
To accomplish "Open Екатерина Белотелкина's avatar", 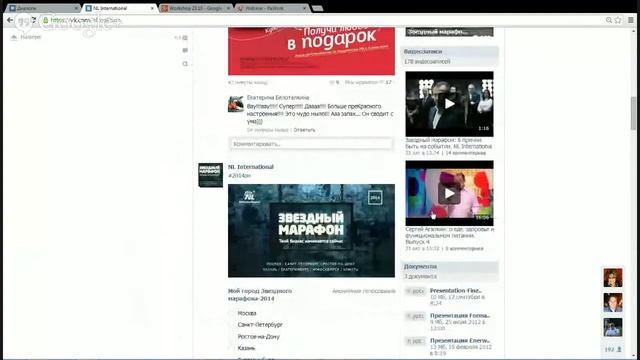I will coord(236,104).
